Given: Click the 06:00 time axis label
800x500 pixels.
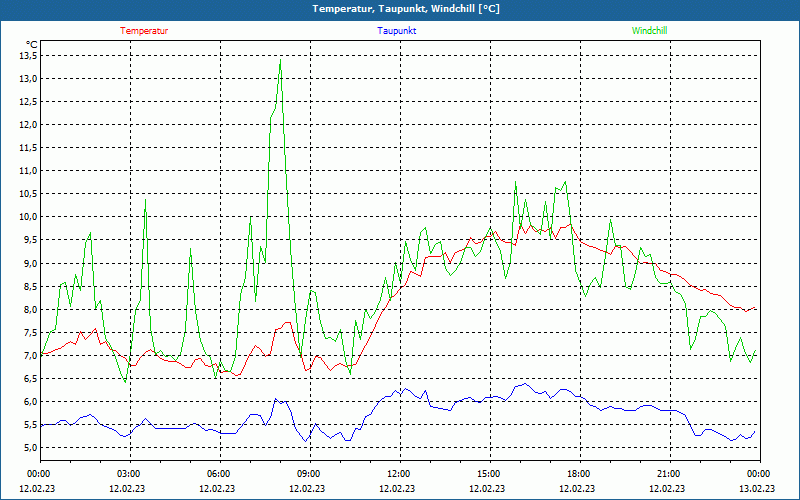Looking at the screenshot, I should (220, 474).
